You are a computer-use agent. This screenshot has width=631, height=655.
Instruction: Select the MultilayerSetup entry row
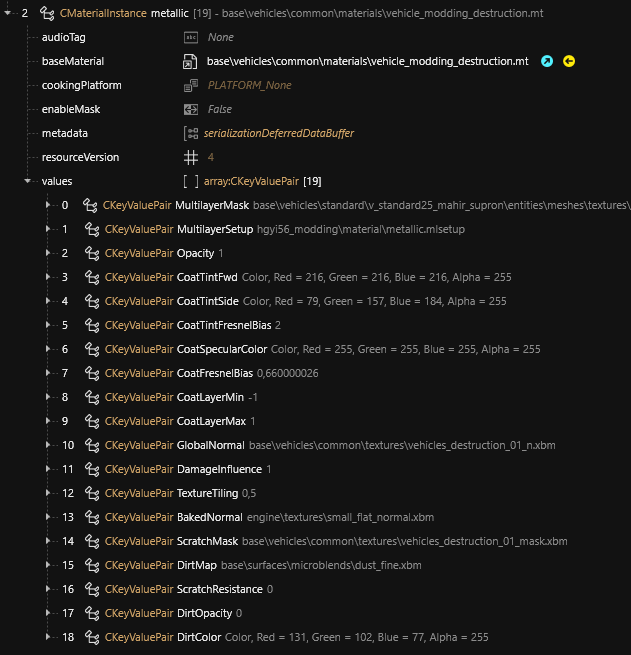(214, 229)
